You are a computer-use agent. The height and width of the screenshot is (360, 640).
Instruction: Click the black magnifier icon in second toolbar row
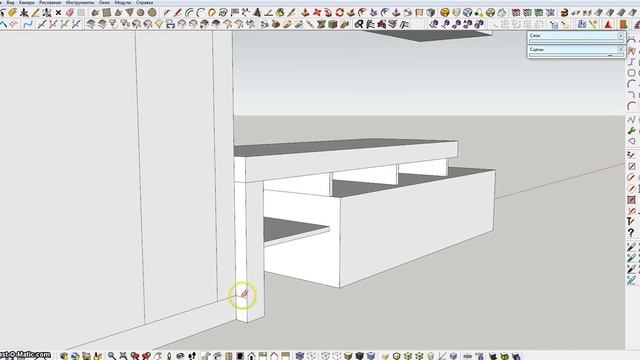[x=359, y=24]
